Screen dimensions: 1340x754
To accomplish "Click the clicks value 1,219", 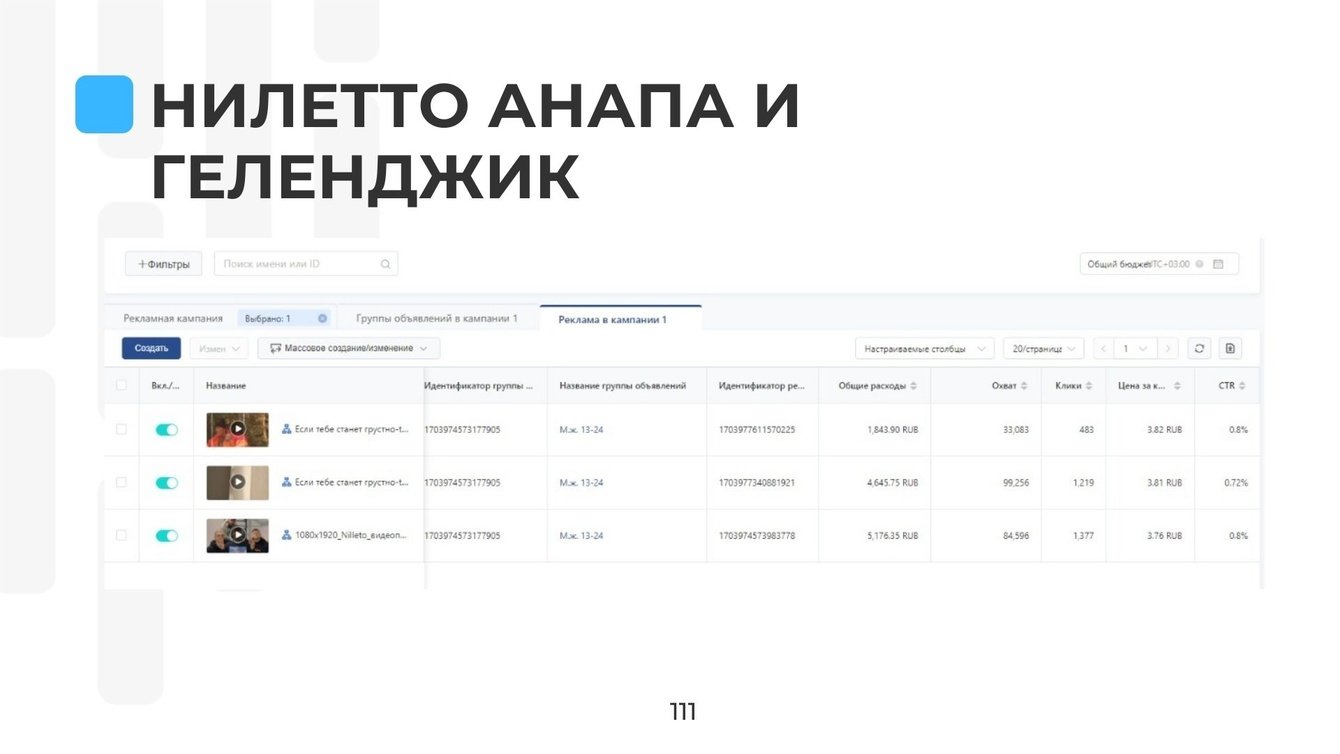I will 1083,483.
